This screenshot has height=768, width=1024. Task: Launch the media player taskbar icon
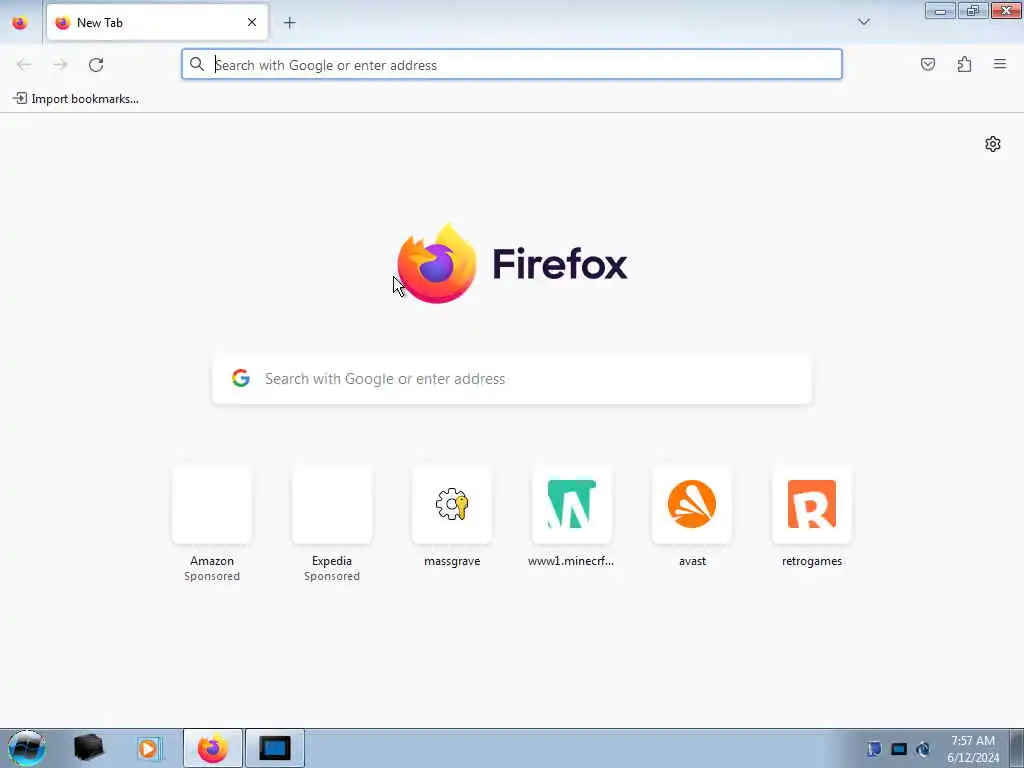coord(148,748)
